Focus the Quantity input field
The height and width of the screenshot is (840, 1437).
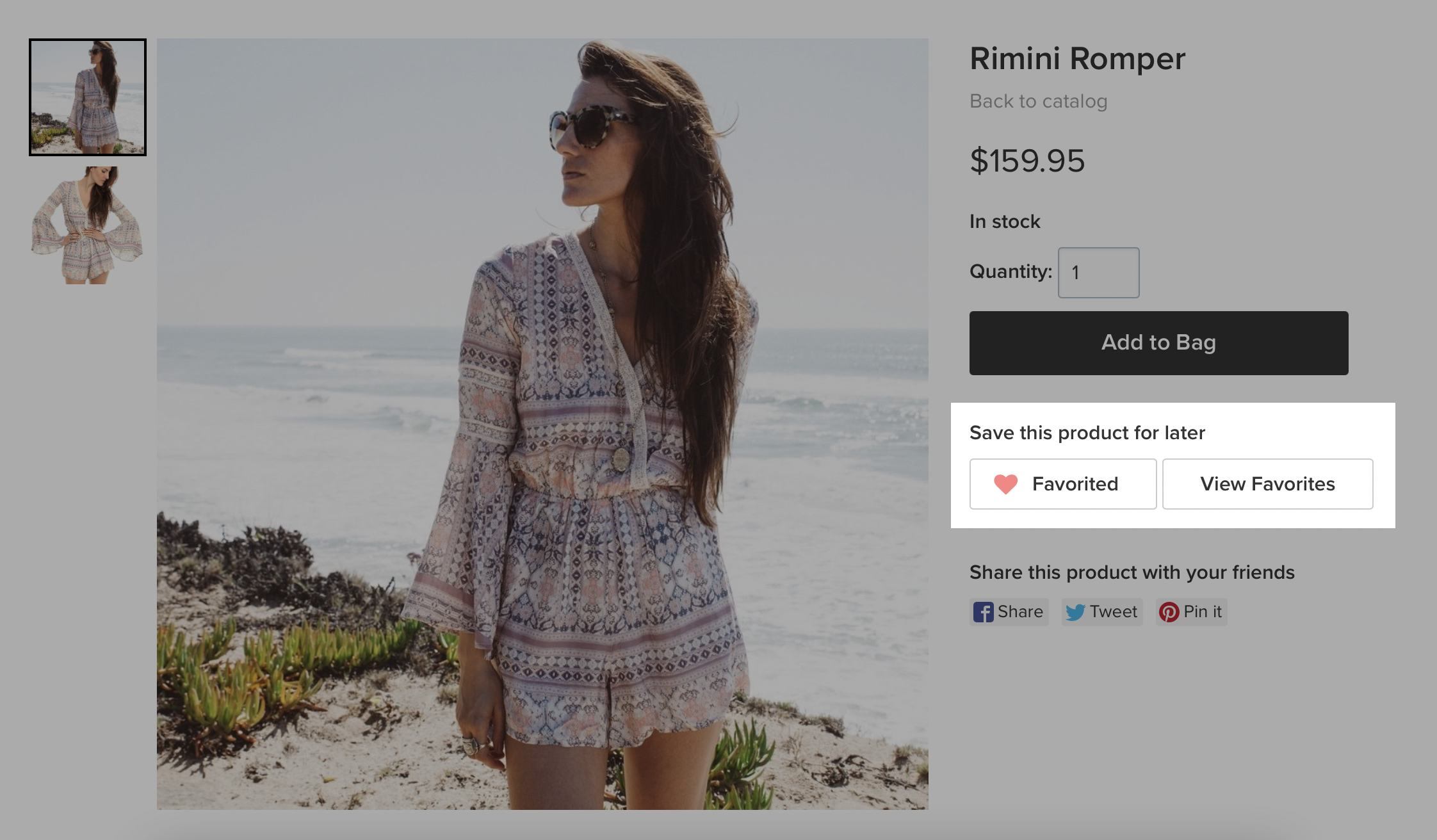(x=1098, y=273)
